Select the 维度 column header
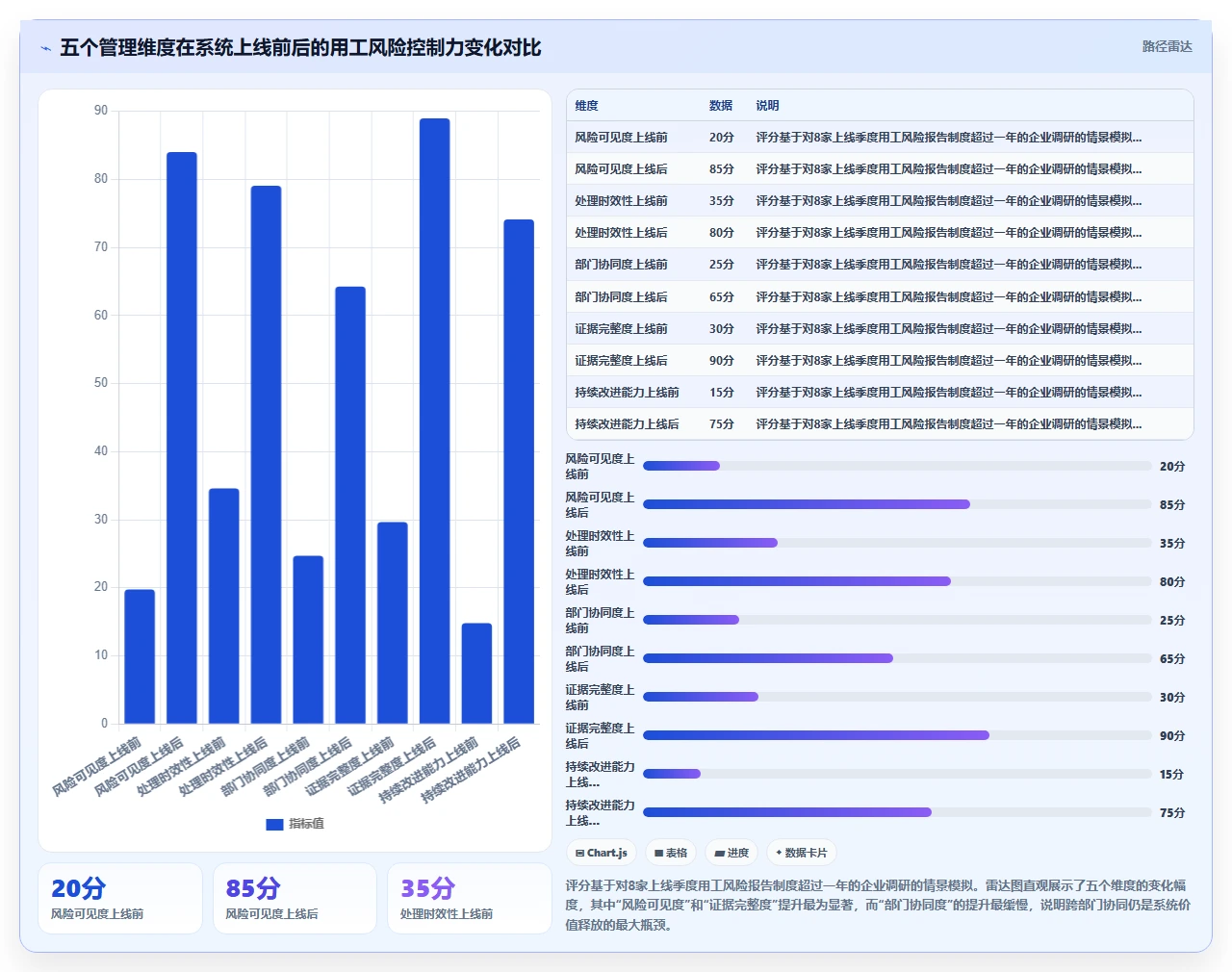The width and height of the screenshot is (1232, 972). pyautogui.click(x=586, y=106)
